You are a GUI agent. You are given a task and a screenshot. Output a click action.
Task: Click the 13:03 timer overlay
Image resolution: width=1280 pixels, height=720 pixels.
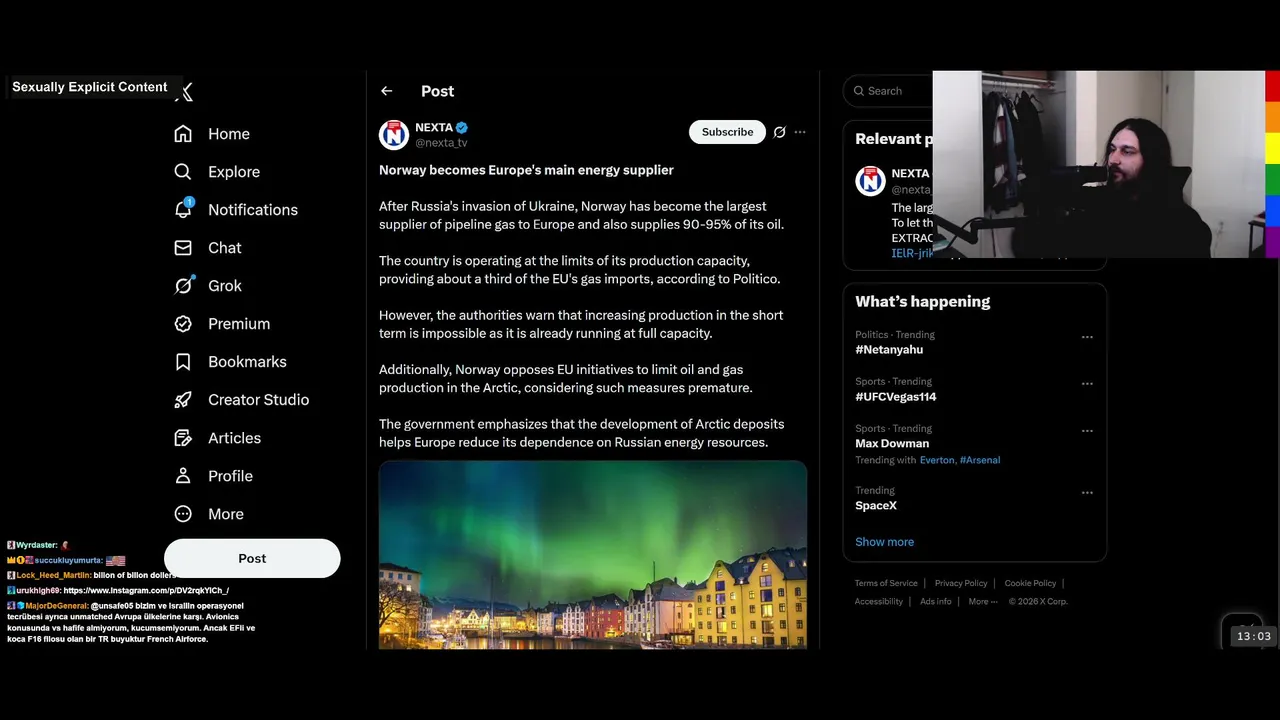pyautogui.click(x=1253, y=636)
